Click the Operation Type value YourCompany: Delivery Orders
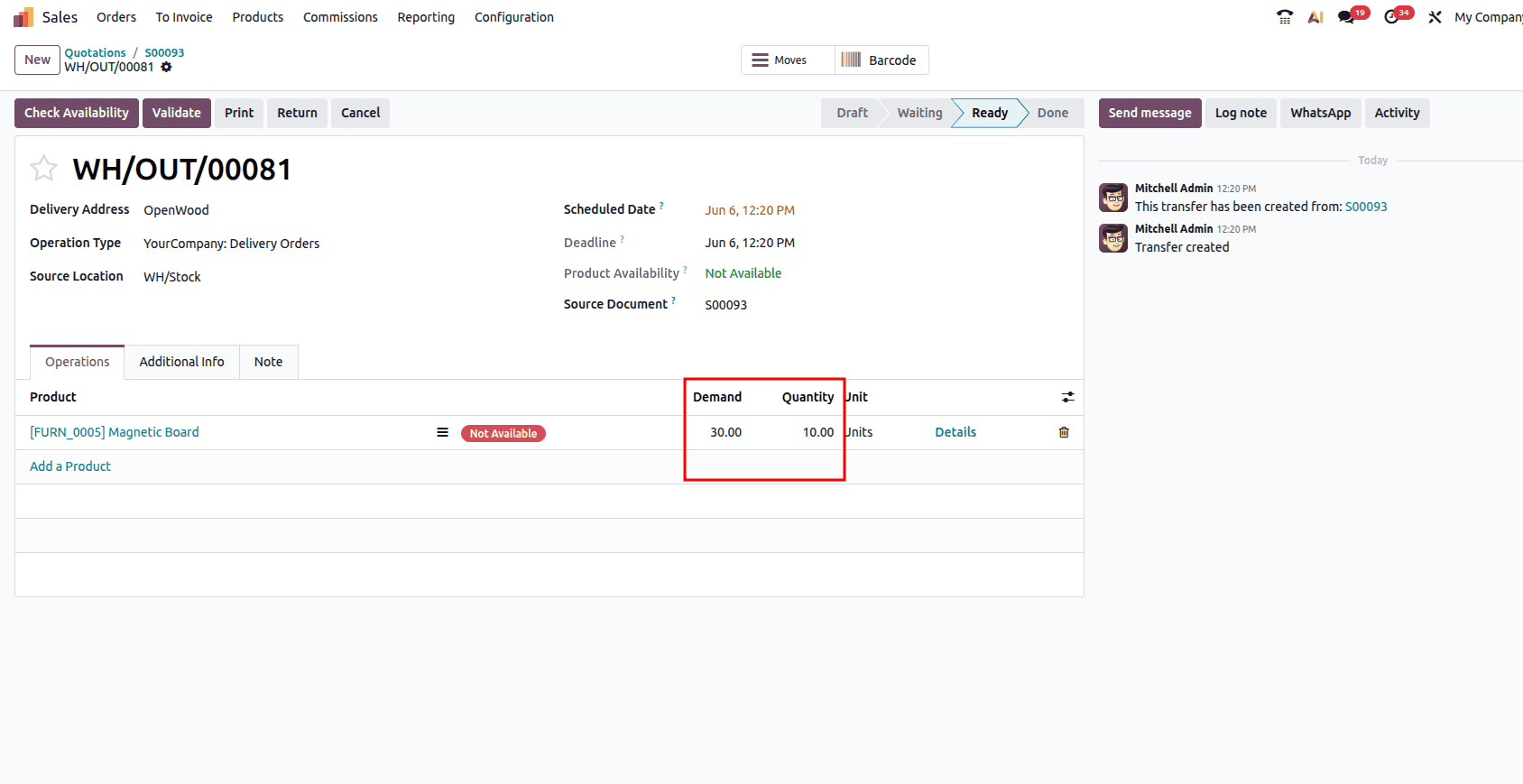The height and width of the screenshot is (784, 1523). (x=231, y=244)
